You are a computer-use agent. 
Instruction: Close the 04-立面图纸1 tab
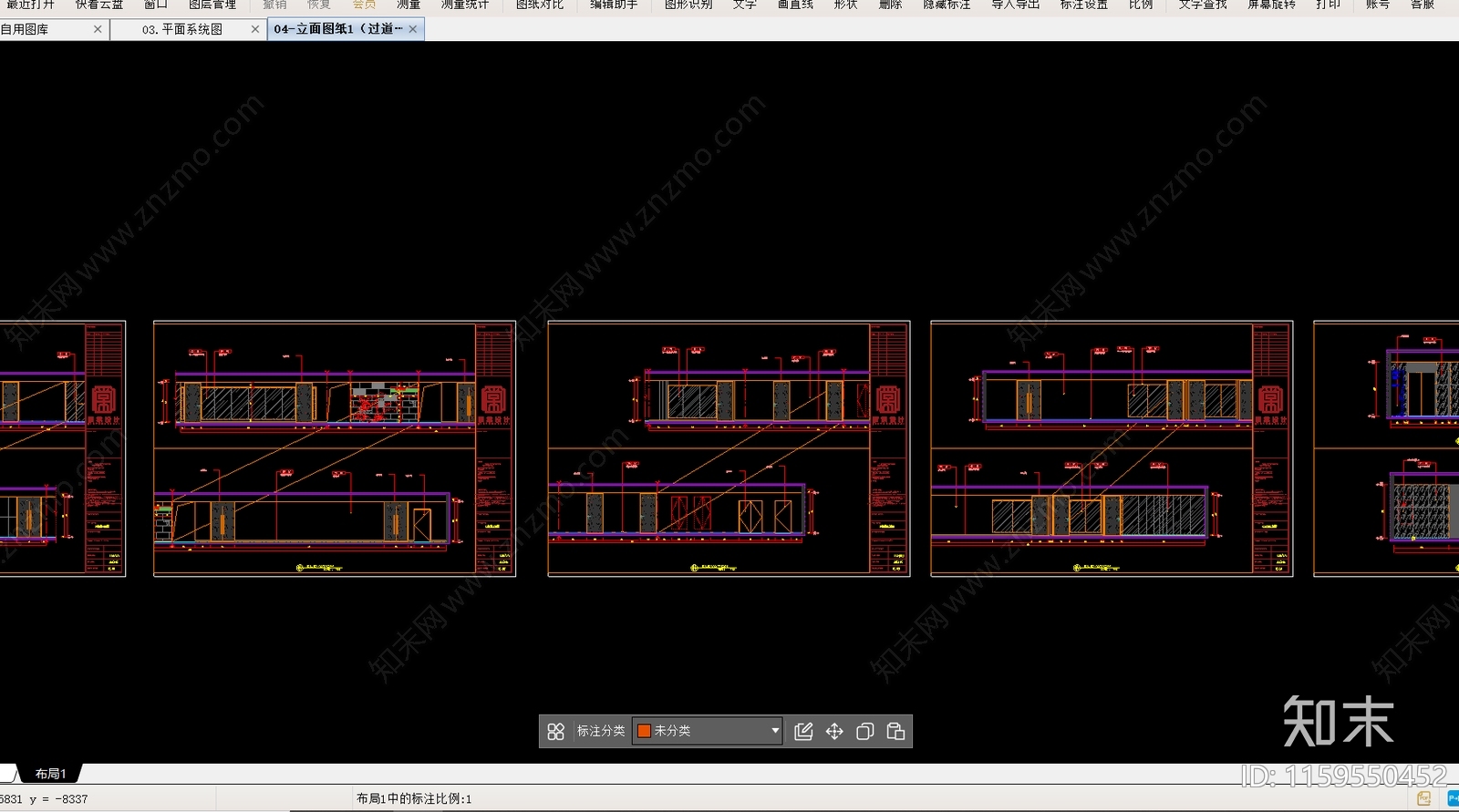413,29
